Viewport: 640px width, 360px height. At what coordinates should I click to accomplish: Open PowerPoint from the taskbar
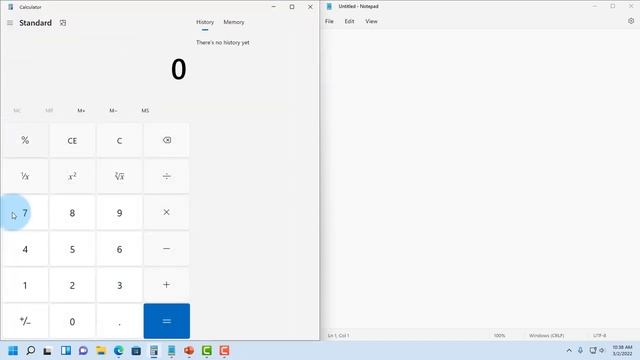pos(189,351)
